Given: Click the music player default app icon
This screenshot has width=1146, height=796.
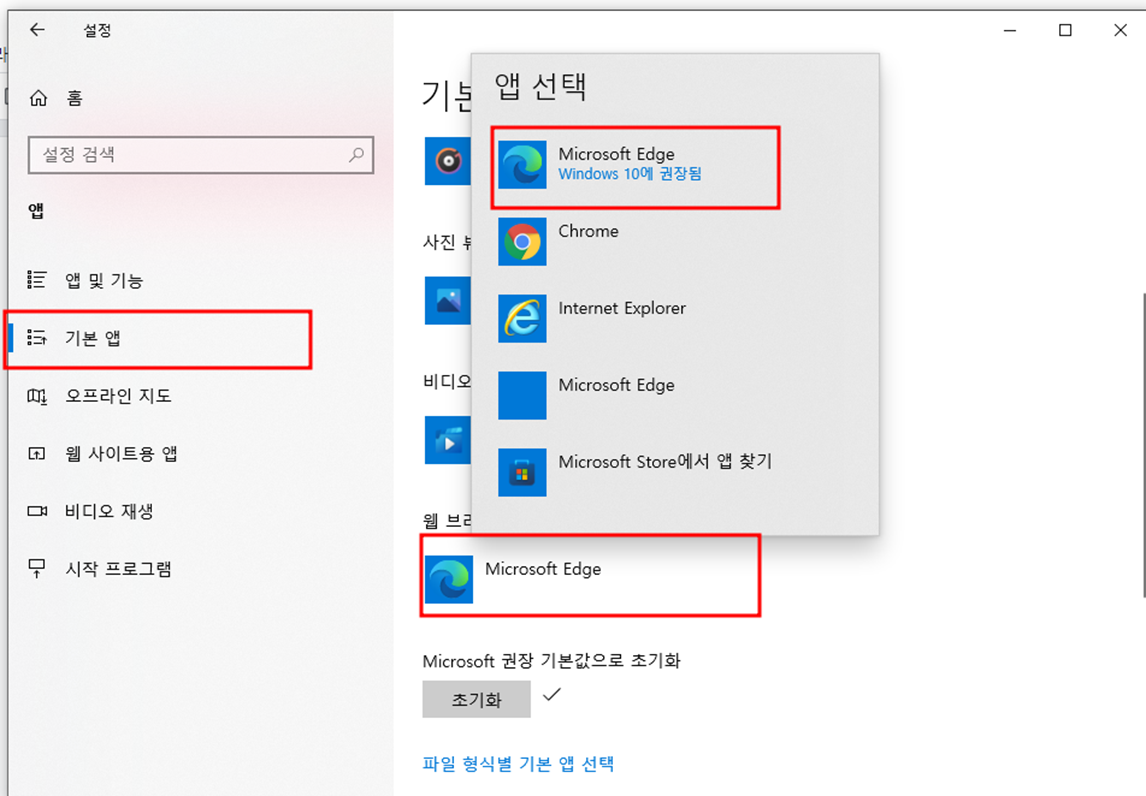Looking at the screenshot, I should [x=447, y=161].
